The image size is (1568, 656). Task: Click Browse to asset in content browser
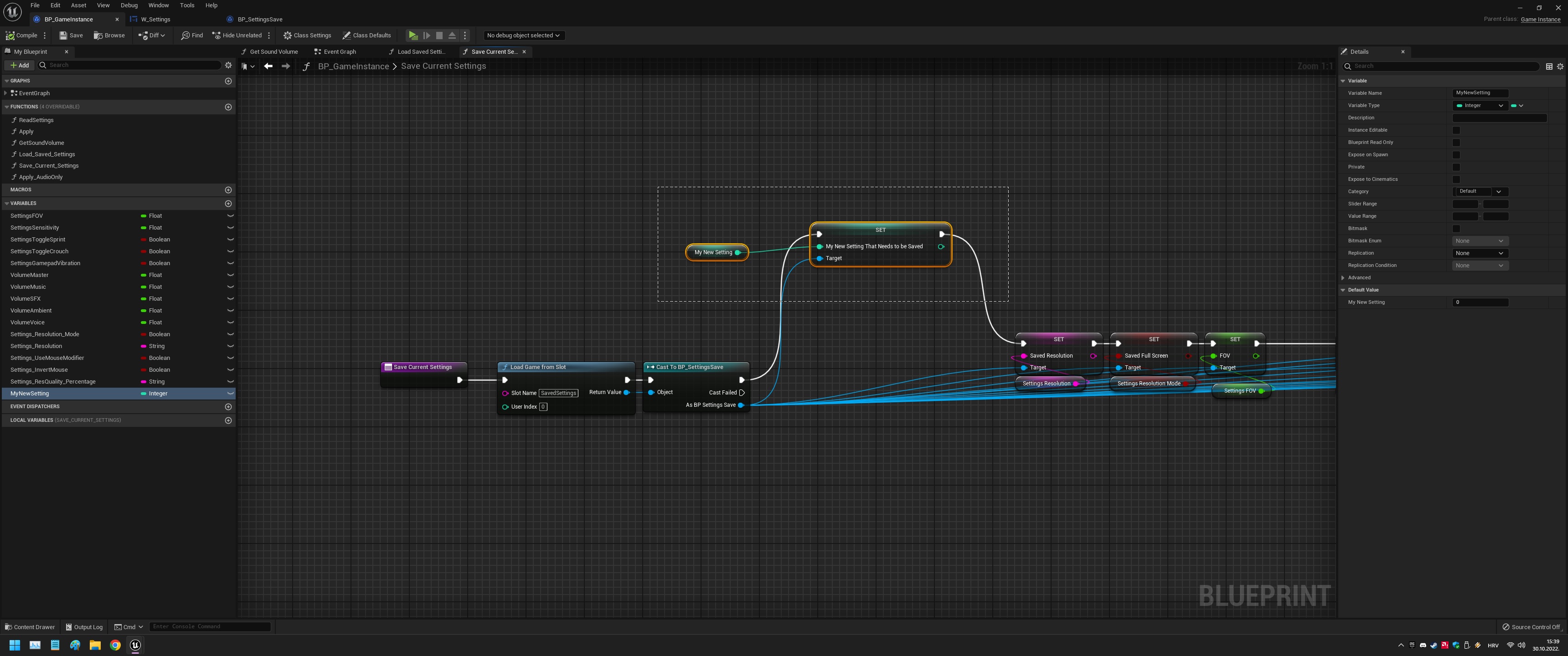tap(109, 35)
